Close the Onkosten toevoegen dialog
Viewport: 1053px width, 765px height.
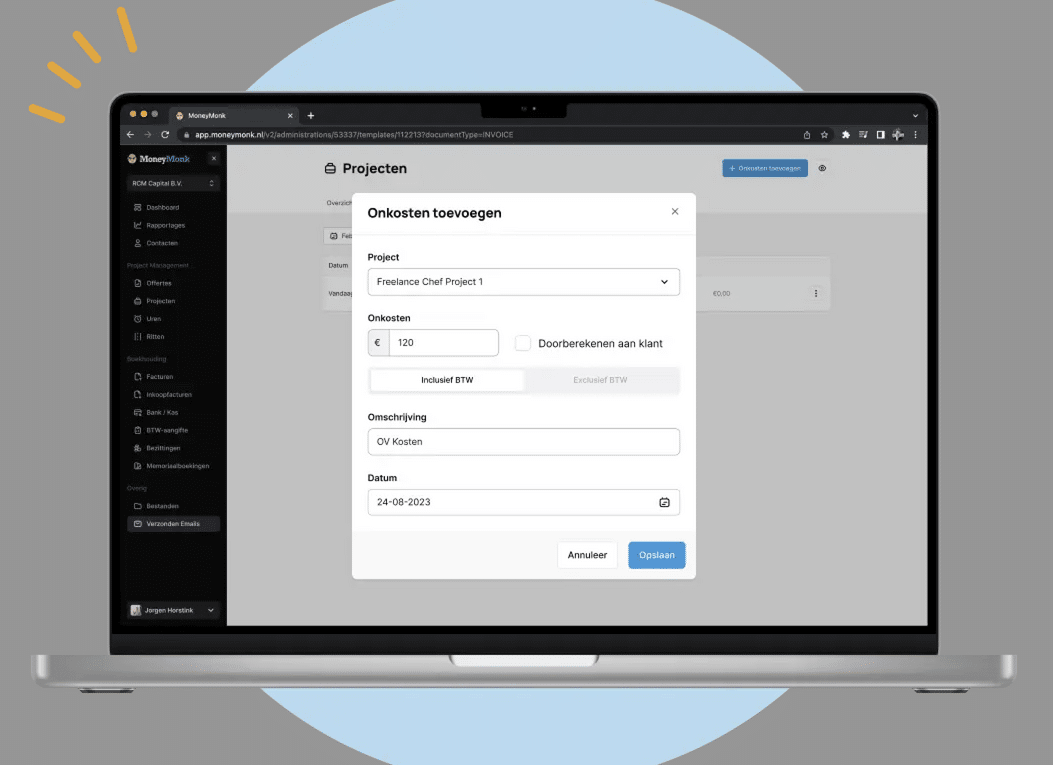coord(675,212)
